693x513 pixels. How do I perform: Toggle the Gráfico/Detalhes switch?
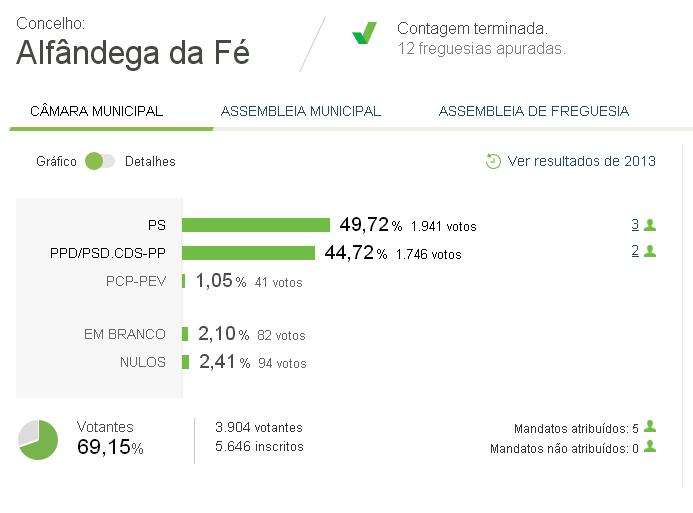coord(100,161)
